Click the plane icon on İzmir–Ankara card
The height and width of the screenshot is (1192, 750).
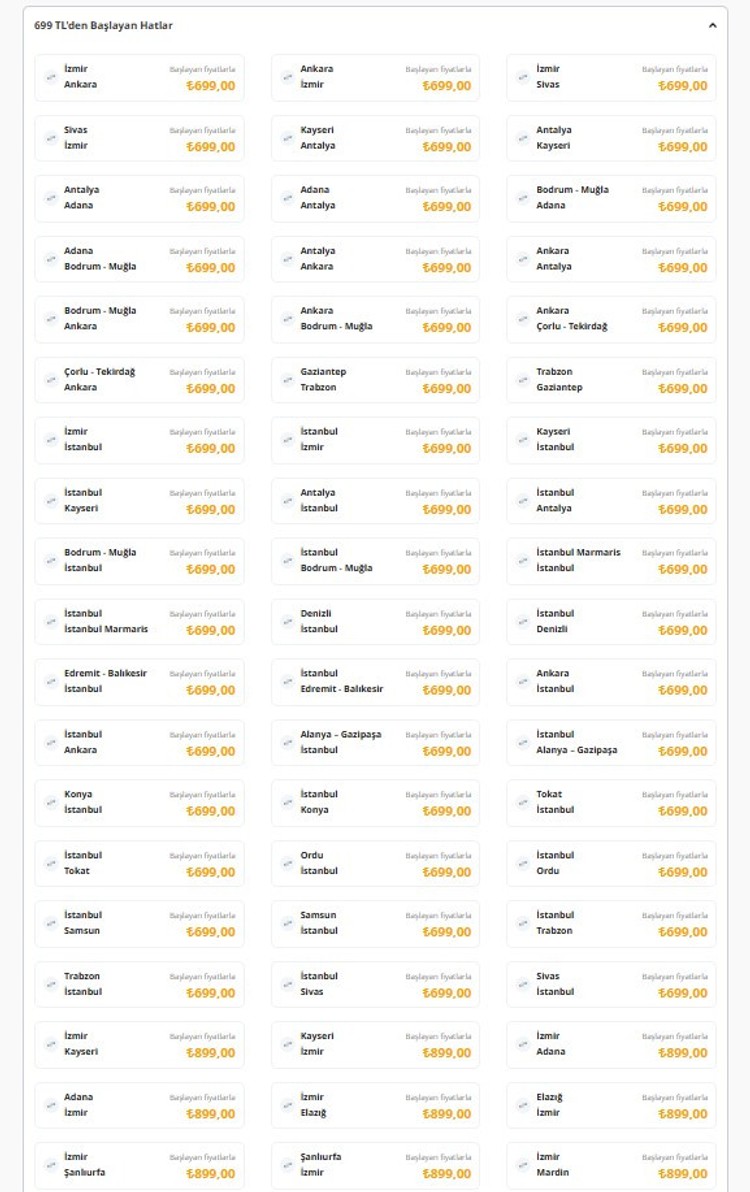[x=51, y=77]
